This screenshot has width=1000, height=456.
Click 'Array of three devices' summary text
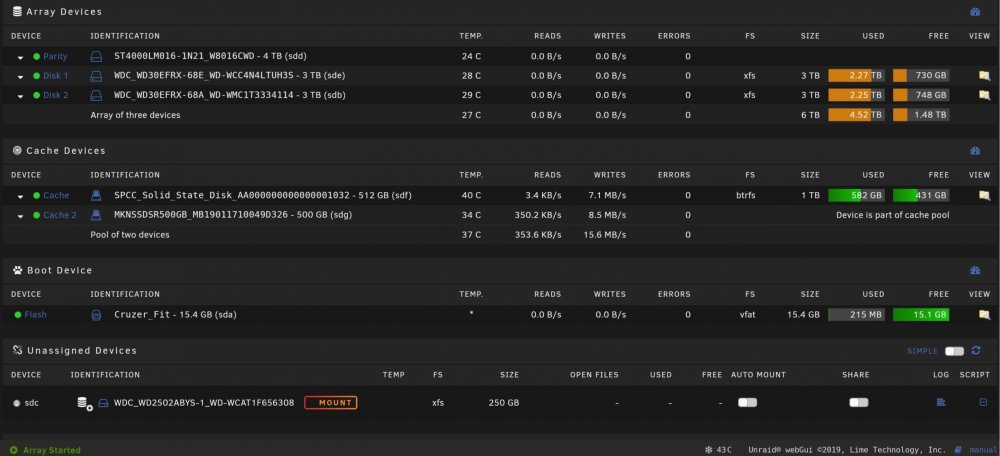coord(135,115)
